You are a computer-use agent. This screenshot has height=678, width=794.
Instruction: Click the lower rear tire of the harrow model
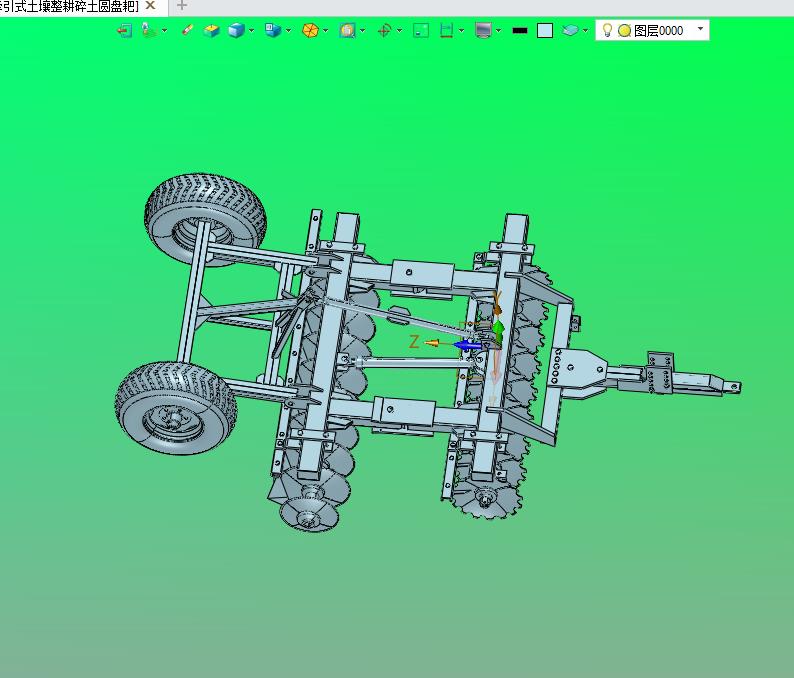click(x=176, y=408)
